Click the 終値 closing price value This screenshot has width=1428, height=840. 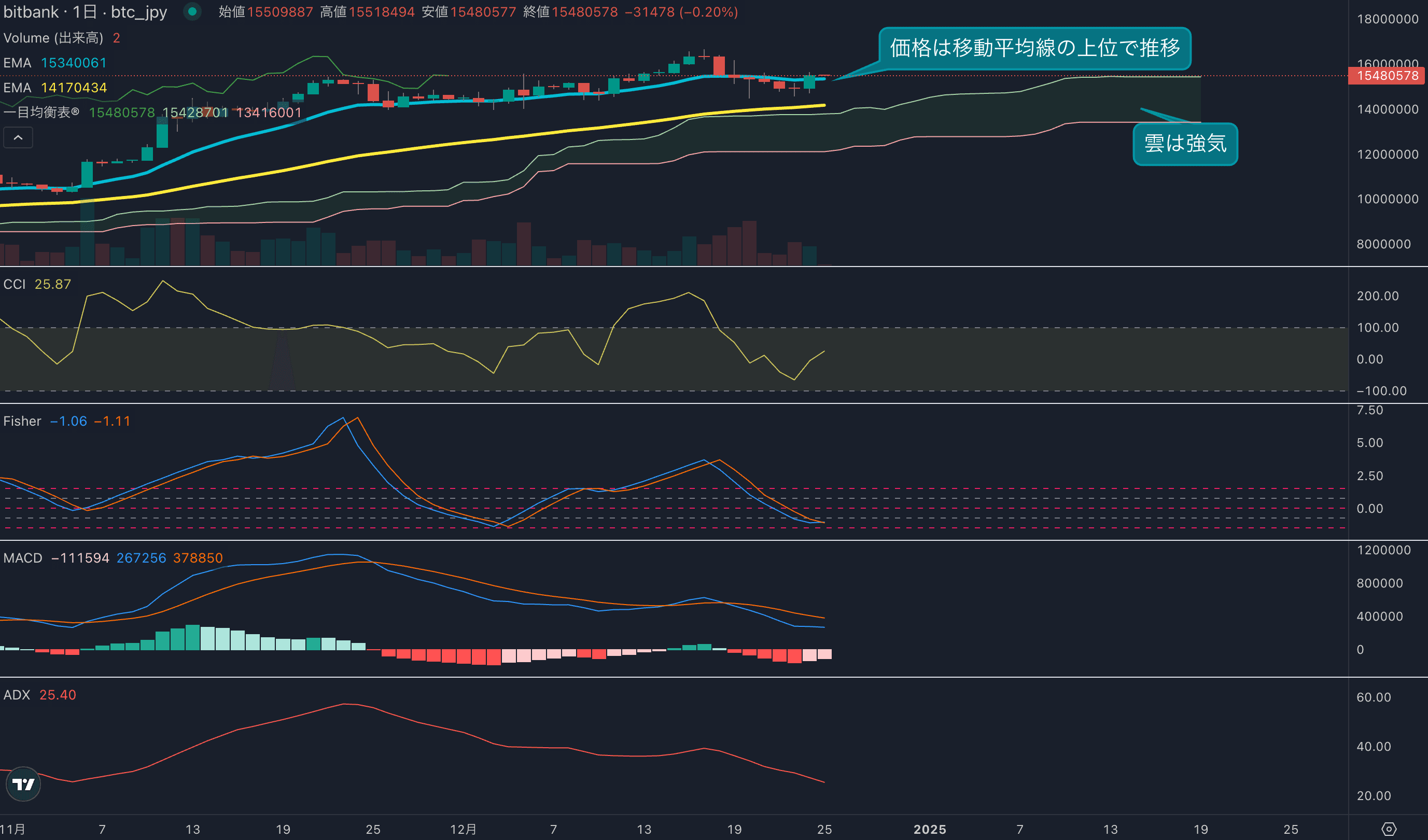[x=584, y=12]
